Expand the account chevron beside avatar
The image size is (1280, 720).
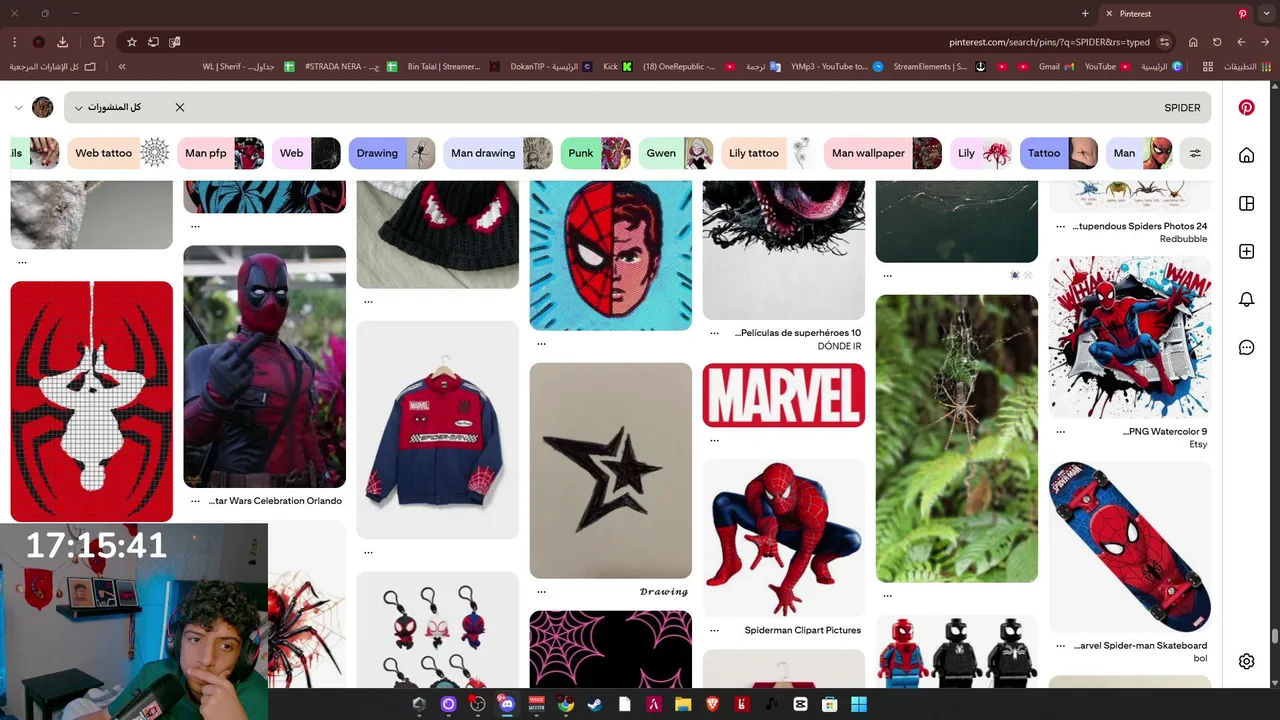pyautogui.click(x=19, y=107)
